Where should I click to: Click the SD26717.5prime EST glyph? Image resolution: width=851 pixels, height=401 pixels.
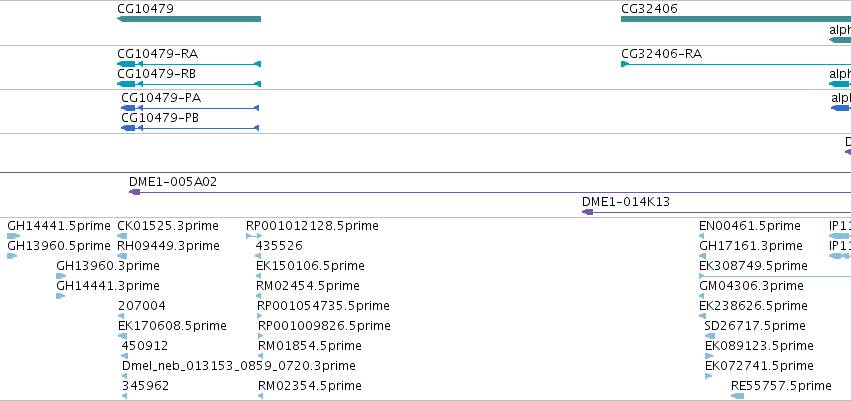point(709,336)
